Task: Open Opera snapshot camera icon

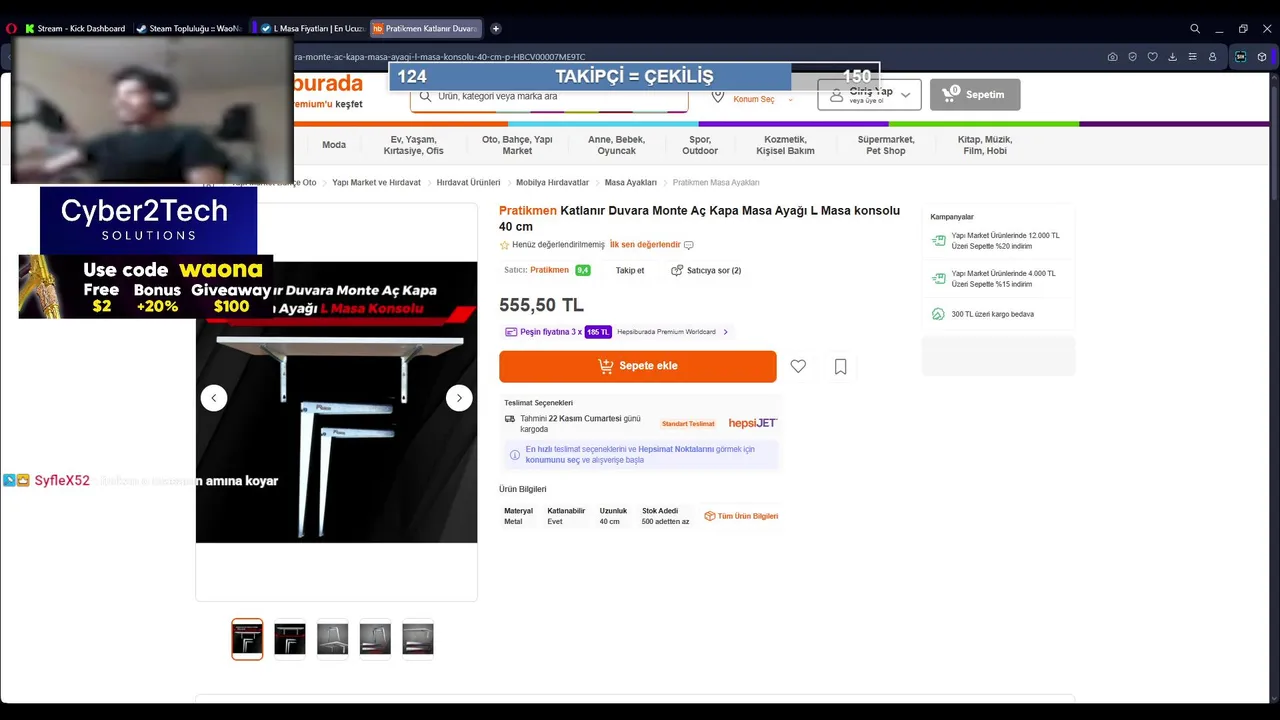Action: 1112,57
